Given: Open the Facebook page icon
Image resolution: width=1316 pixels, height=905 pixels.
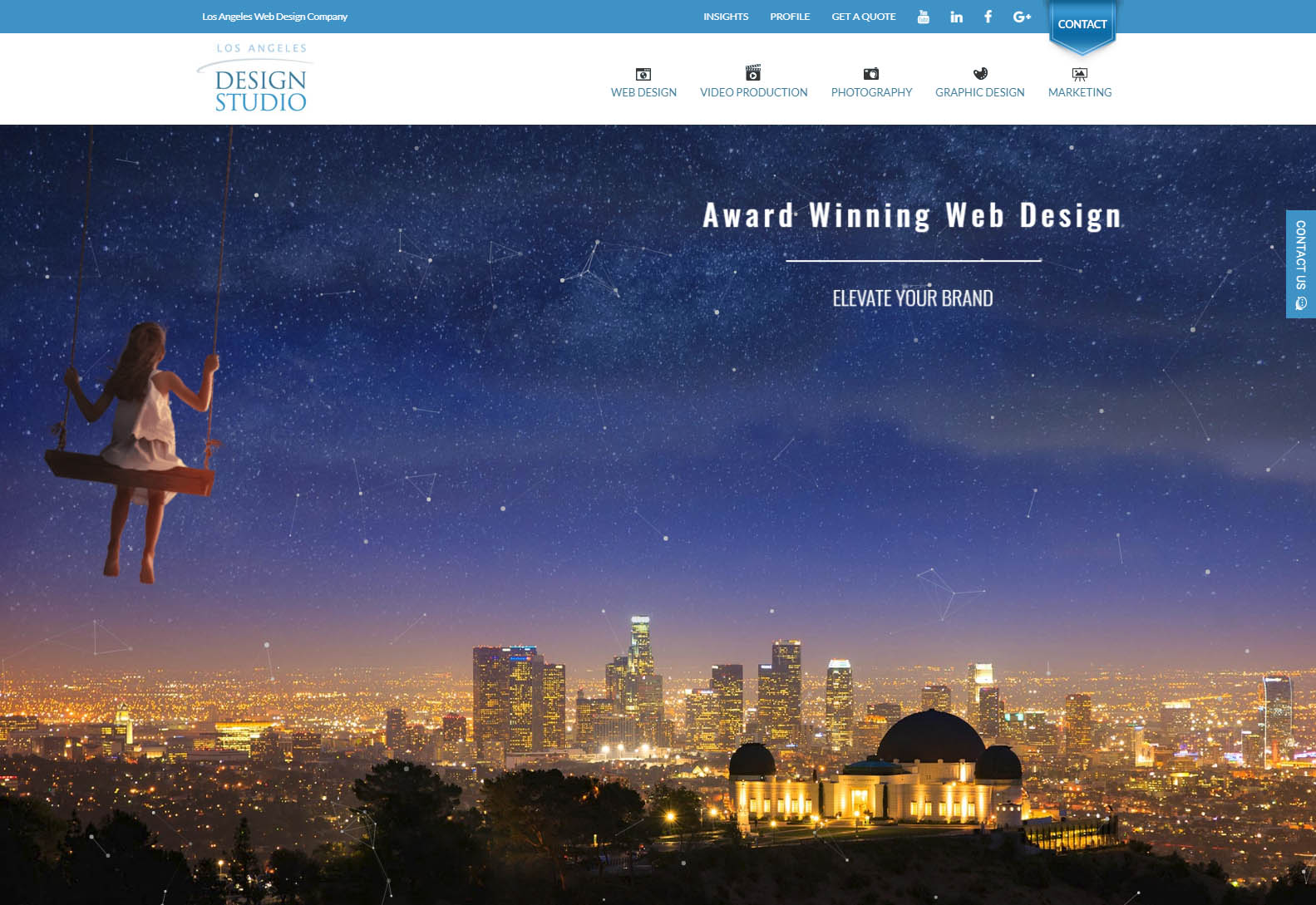Looking at the screenshot, I should (988, 17).
